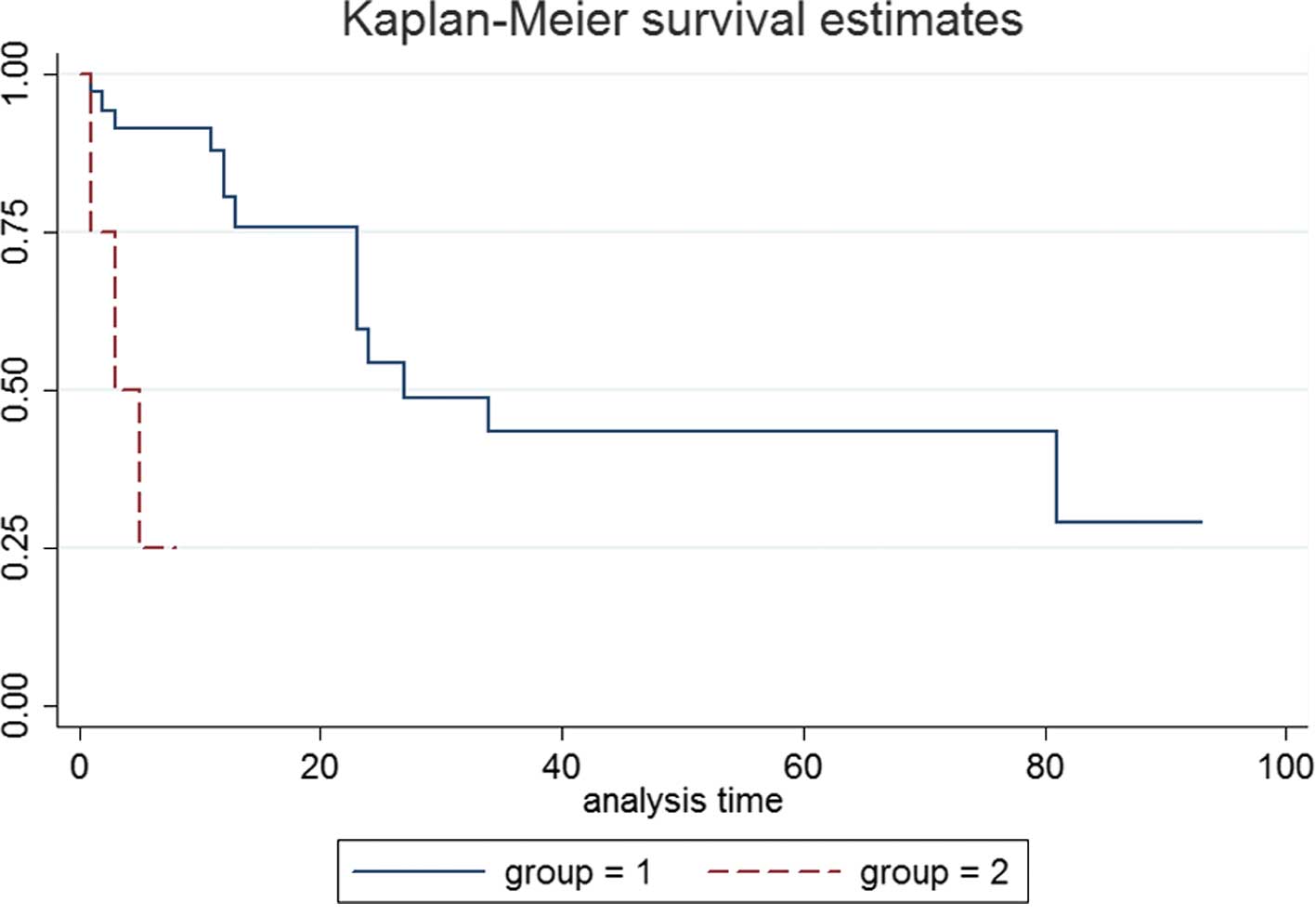The image size is (1316, 915).
Task: Click the x-axis tick label 20
Action: click(319, 767)
